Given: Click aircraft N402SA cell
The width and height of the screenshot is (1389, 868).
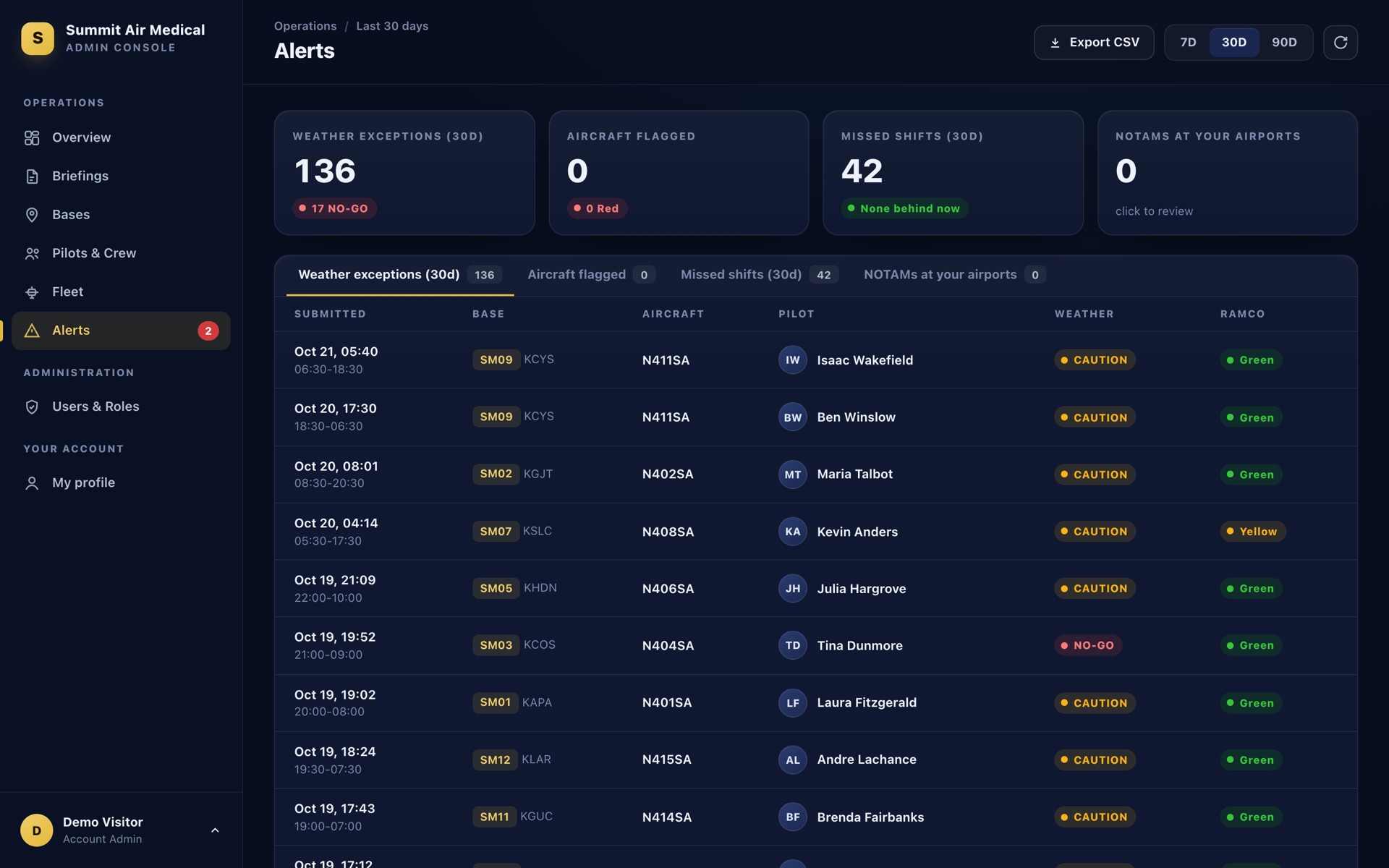Looking at the screenshot, I should [x=668, y=475].
